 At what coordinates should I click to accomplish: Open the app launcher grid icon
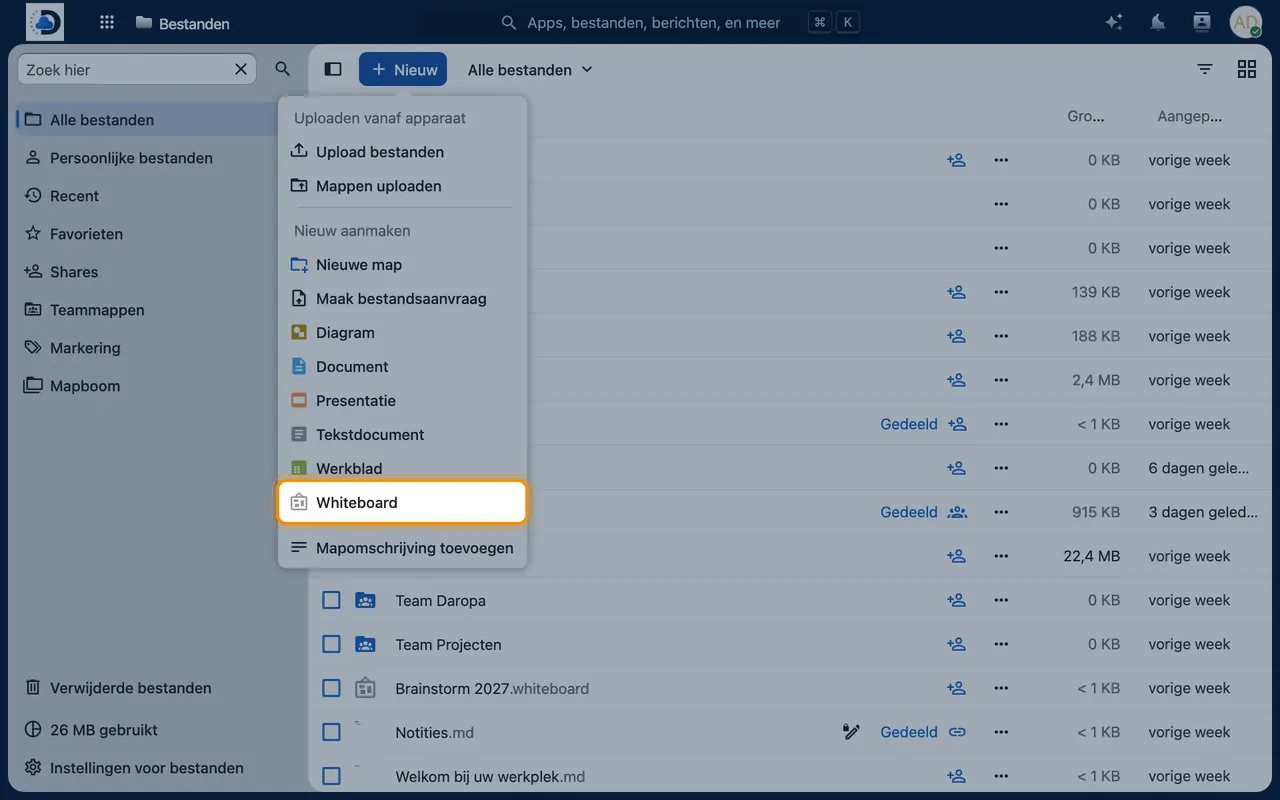107,22
